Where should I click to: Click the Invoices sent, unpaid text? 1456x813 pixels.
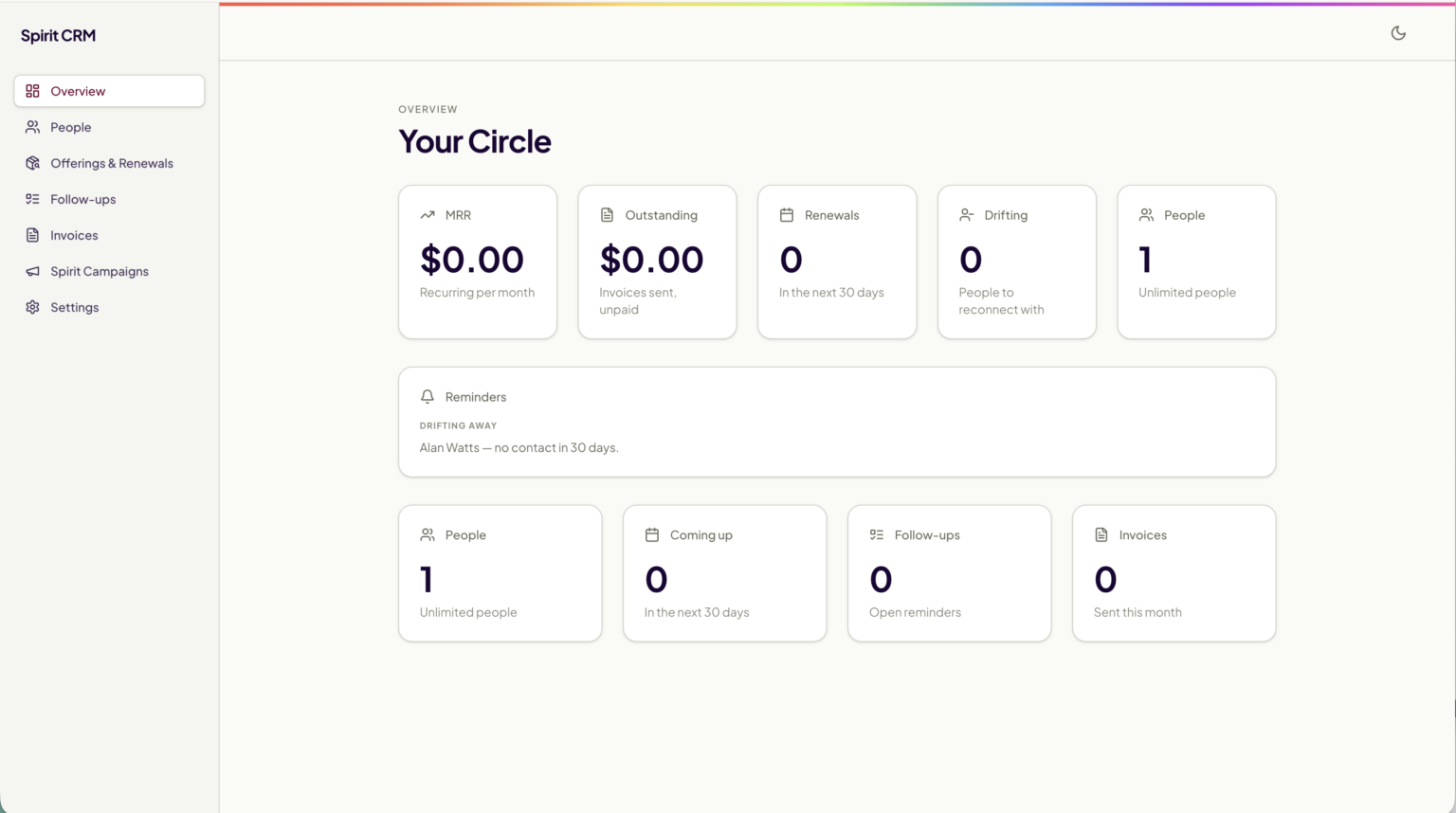[x=638, y=300]
